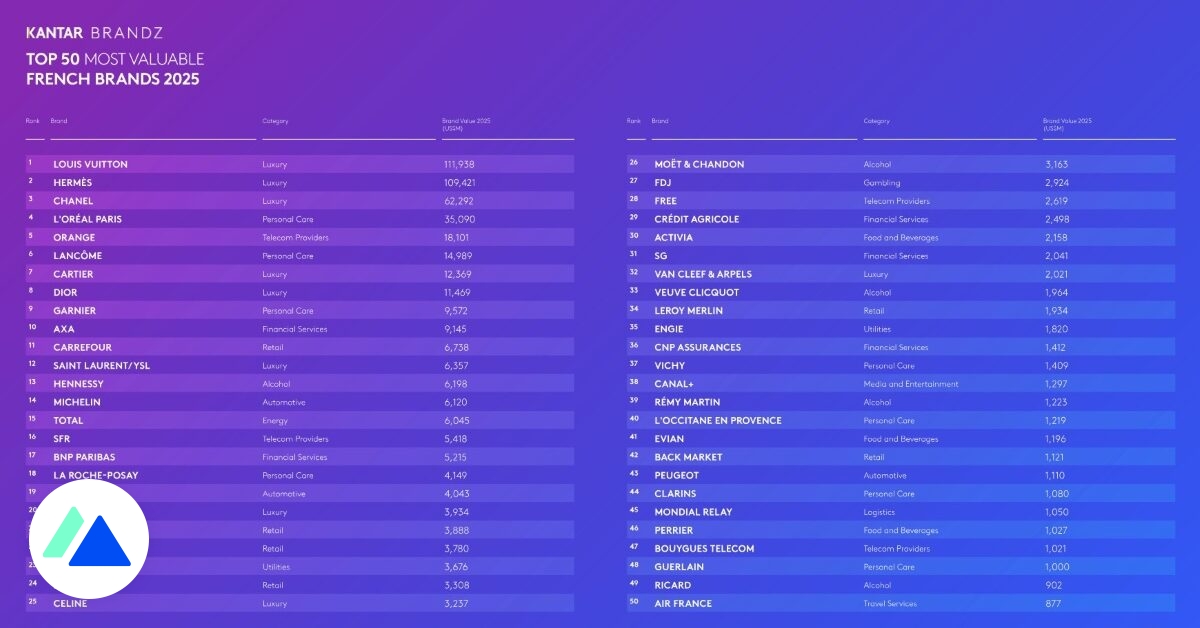The height and width of the screenshot is (628, 1200).
Task: Select the CLARINS brand entry
Action: 675,494
